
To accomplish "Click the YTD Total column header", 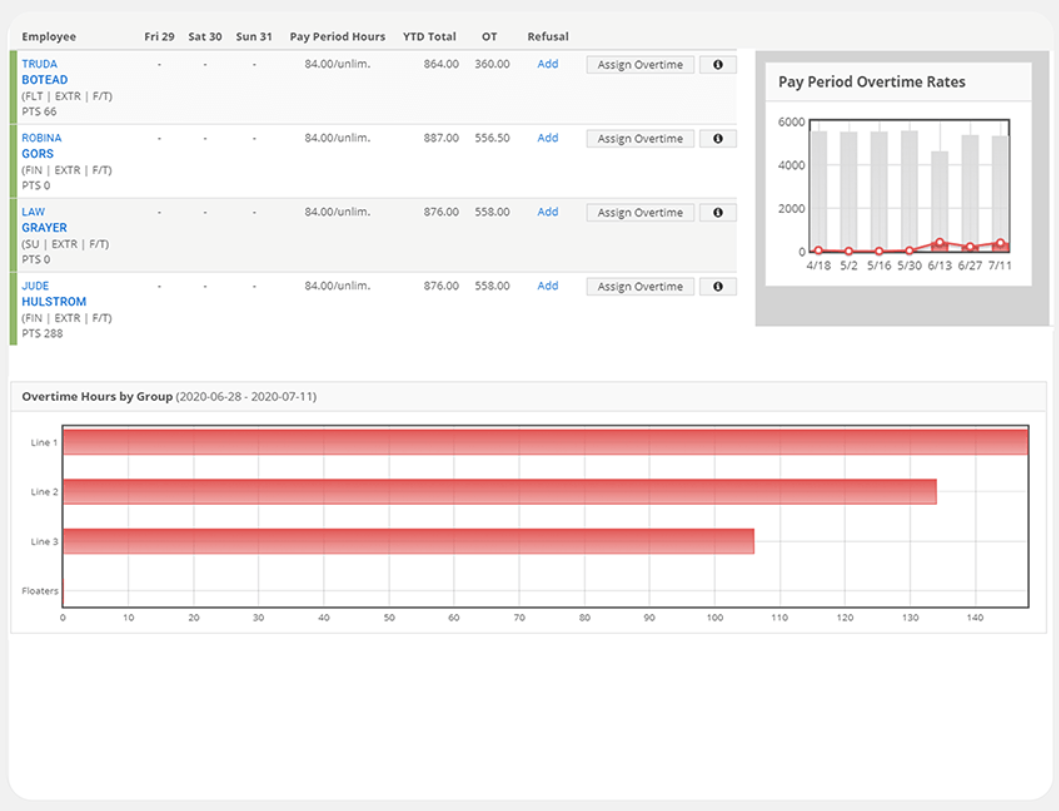I will click(429, 36).
